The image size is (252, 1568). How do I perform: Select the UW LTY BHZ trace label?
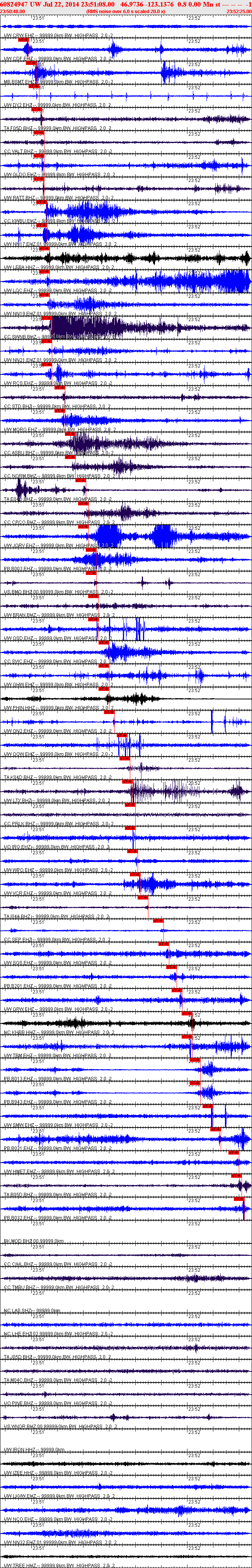tap(58, 801)
